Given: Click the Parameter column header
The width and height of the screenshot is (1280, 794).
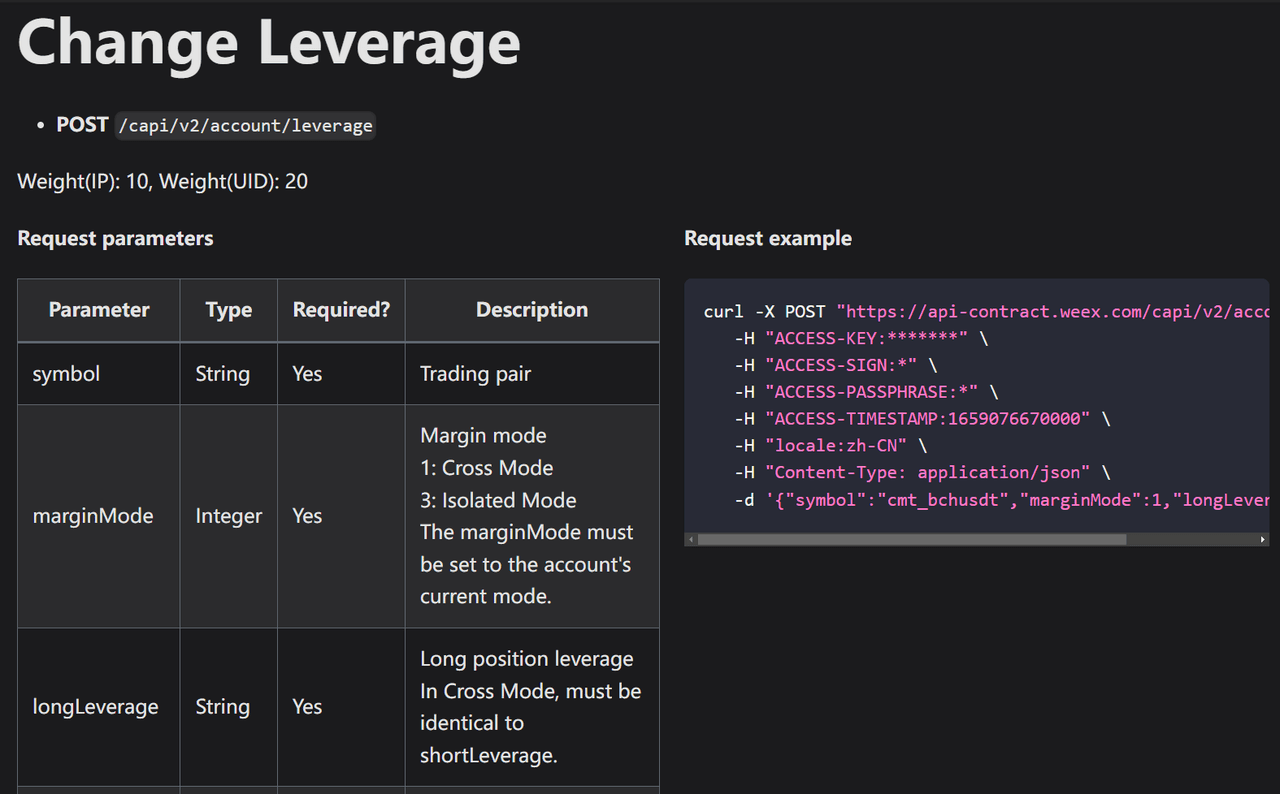Looking at the screenshot, I should pos(98,309).
